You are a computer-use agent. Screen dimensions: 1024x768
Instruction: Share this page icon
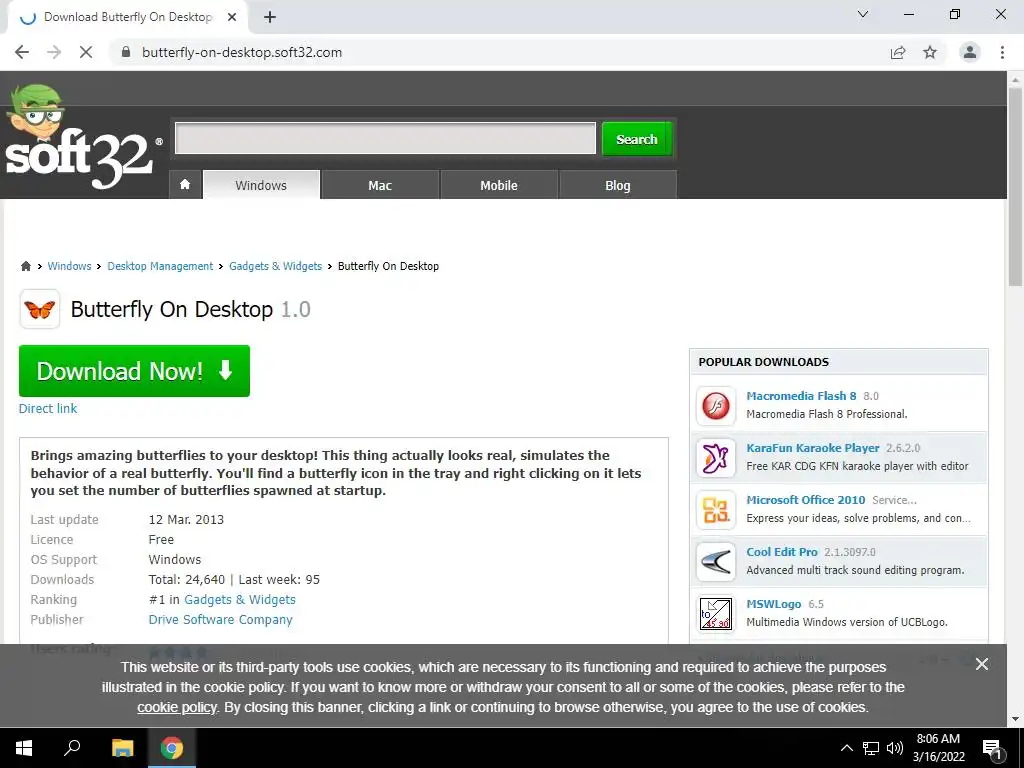click(x=898, y=52)
